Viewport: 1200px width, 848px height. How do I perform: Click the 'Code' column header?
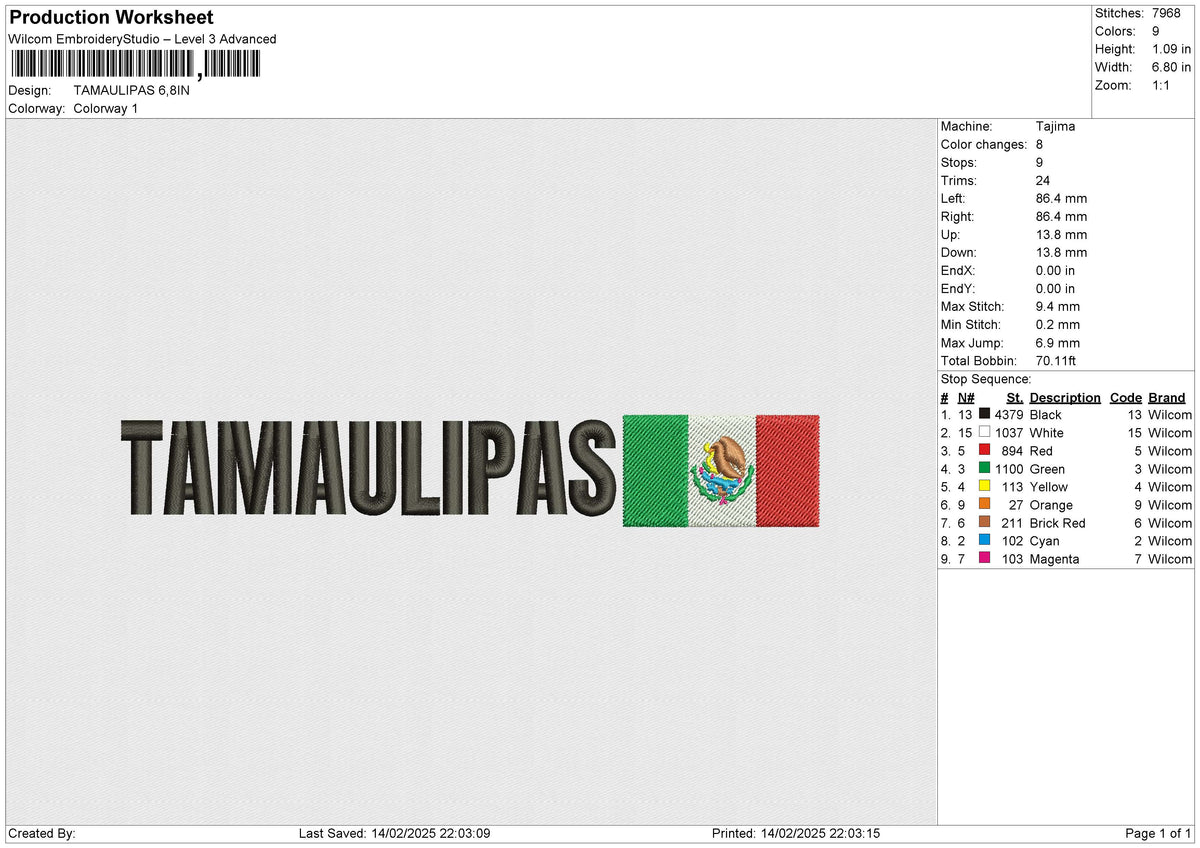tap(1126, 398)
